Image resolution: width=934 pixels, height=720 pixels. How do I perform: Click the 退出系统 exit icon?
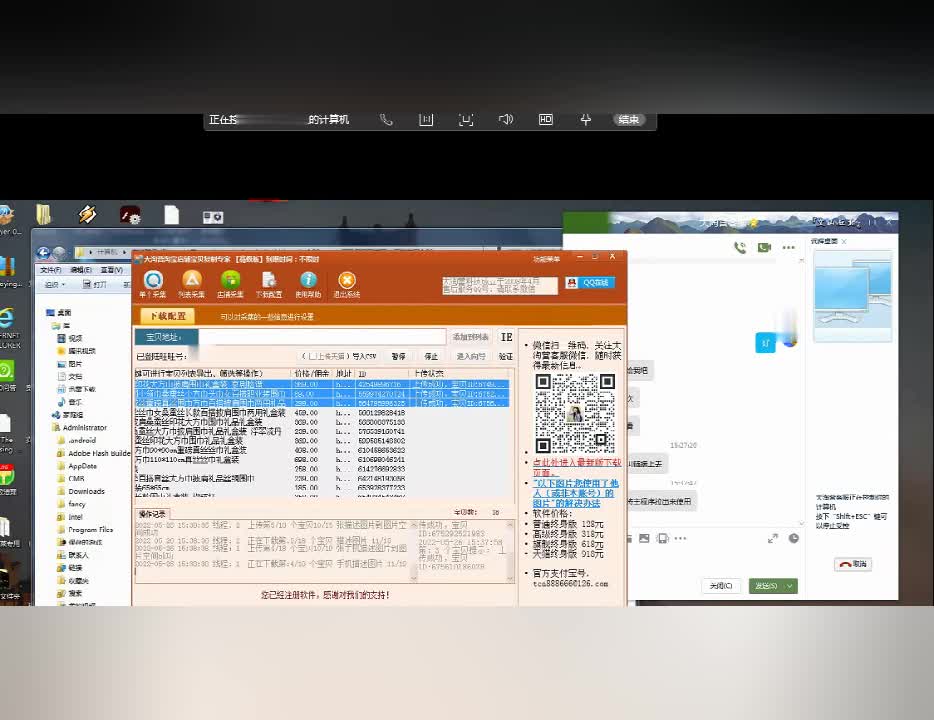[x=347, y=284]
